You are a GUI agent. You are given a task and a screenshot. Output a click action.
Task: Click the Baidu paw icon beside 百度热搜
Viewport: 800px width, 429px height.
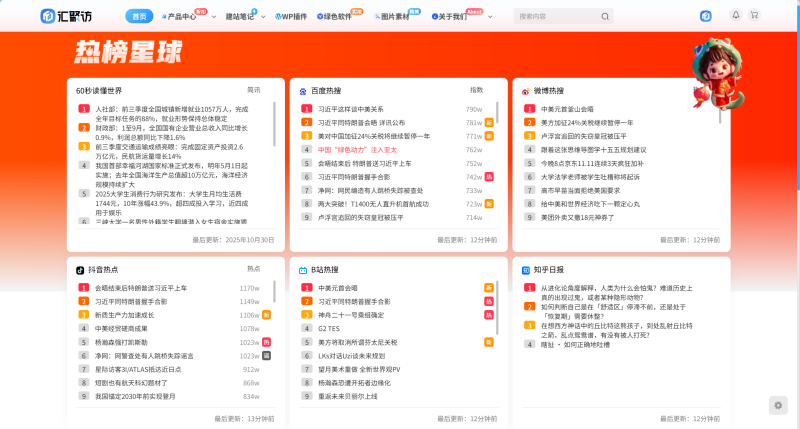tap(303, 91)
